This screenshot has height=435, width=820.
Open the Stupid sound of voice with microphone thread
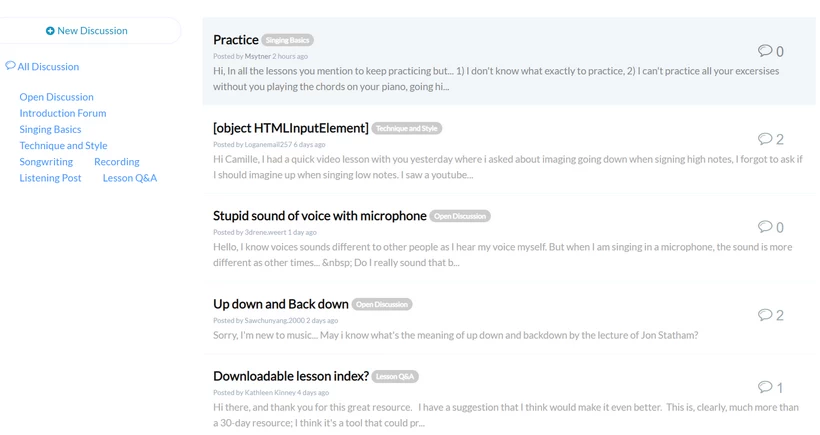coord(320,216)
